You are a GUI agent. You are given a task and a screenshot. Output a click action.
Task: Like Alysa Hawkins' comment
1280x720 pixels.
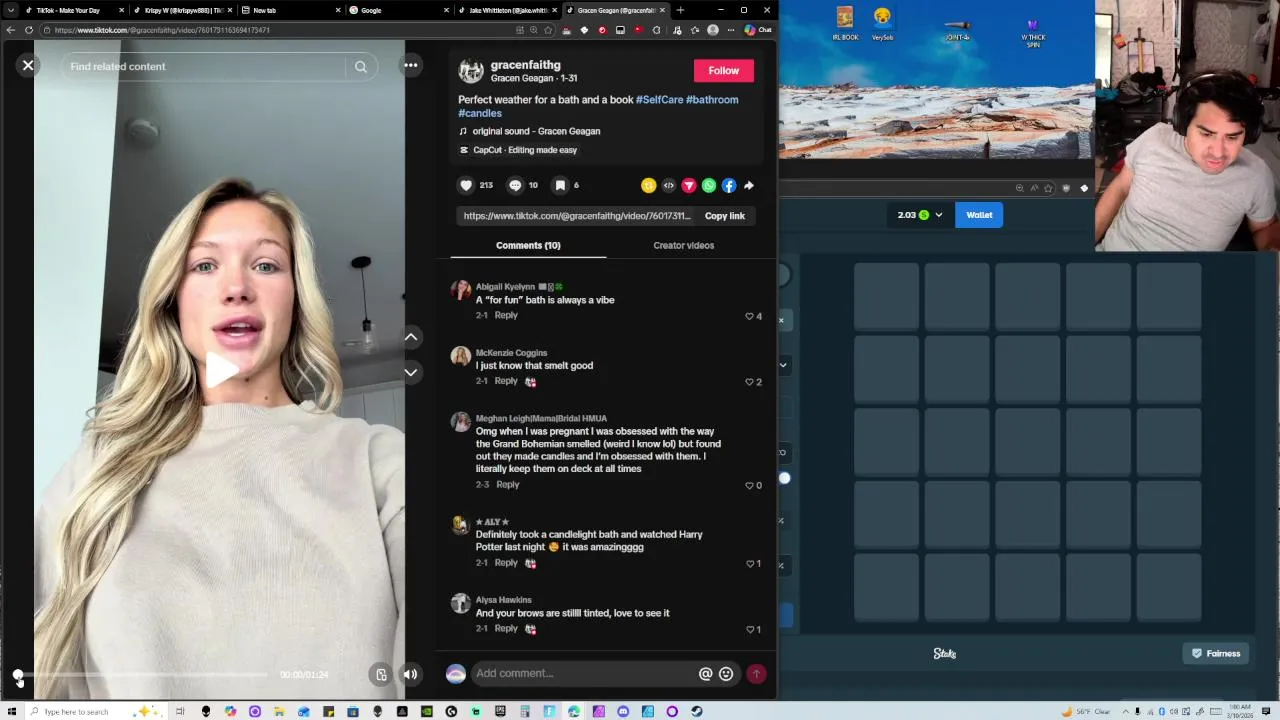750,629
